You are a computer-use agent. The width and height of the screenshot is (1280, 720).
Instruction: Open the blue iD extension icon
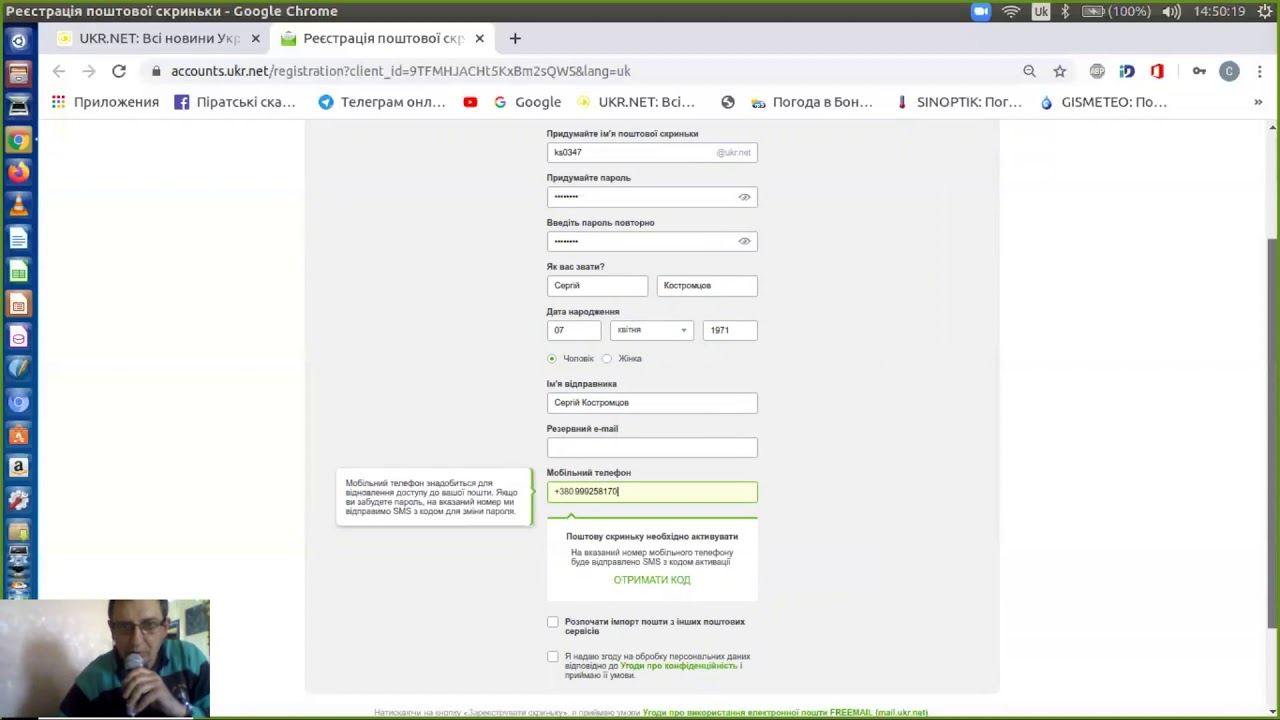click(1127, 71)
